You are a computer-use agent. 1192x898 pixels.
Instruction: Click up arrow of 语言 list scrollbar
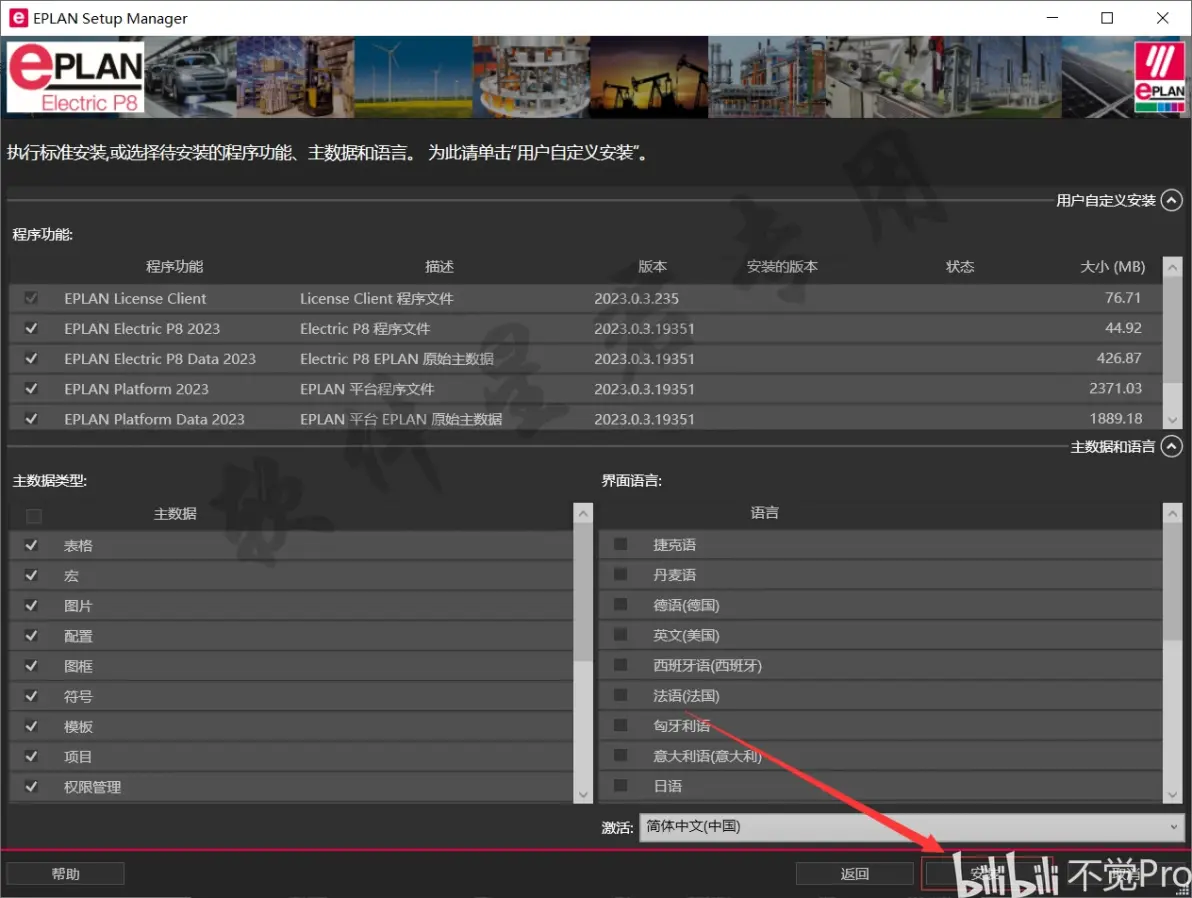(x=1172, y=513)
